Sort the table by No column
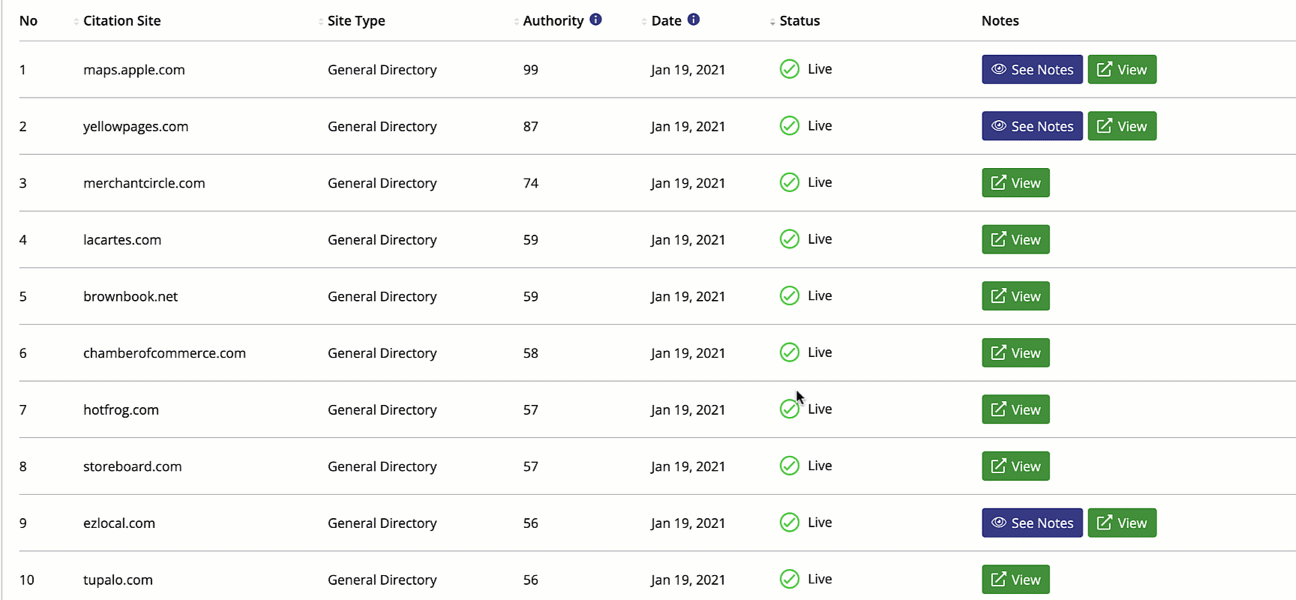The image size is (1296, 600). [29, 21]
